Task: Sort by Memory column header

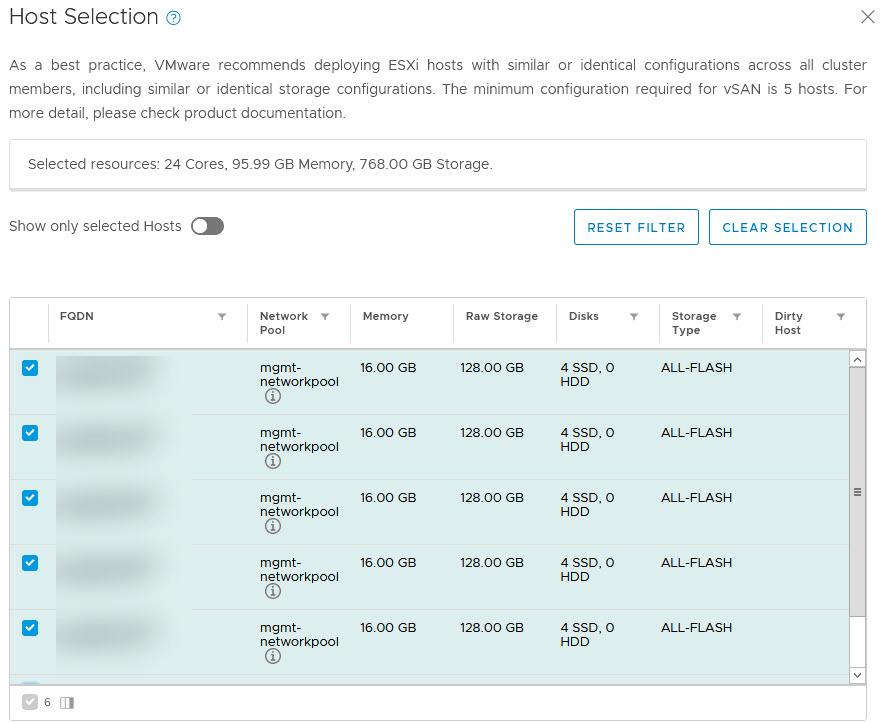Action: pyautogui.click(x=386, y=317)
